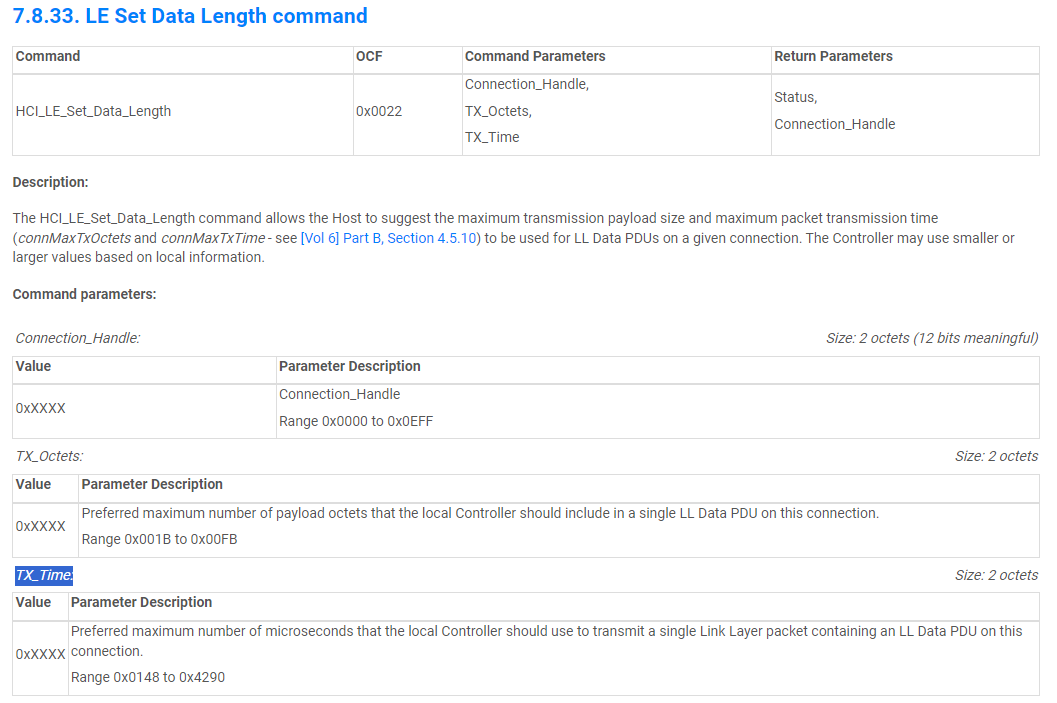Click the OCF column header
Viewport: 1057px width, 703px height.
[x=369, y=56]
